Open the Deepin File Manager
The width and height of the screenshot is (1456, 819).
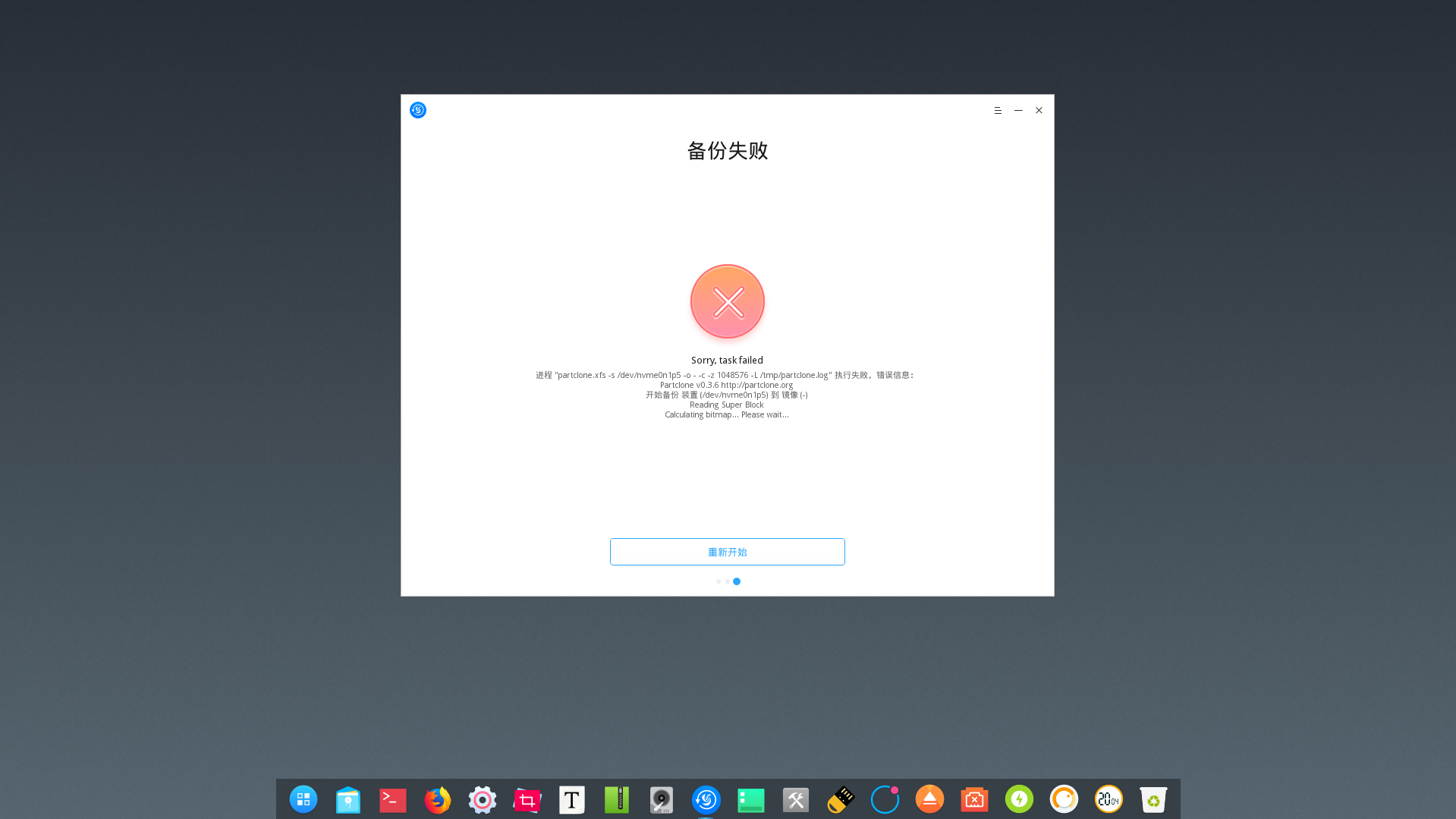coord(347,799)
